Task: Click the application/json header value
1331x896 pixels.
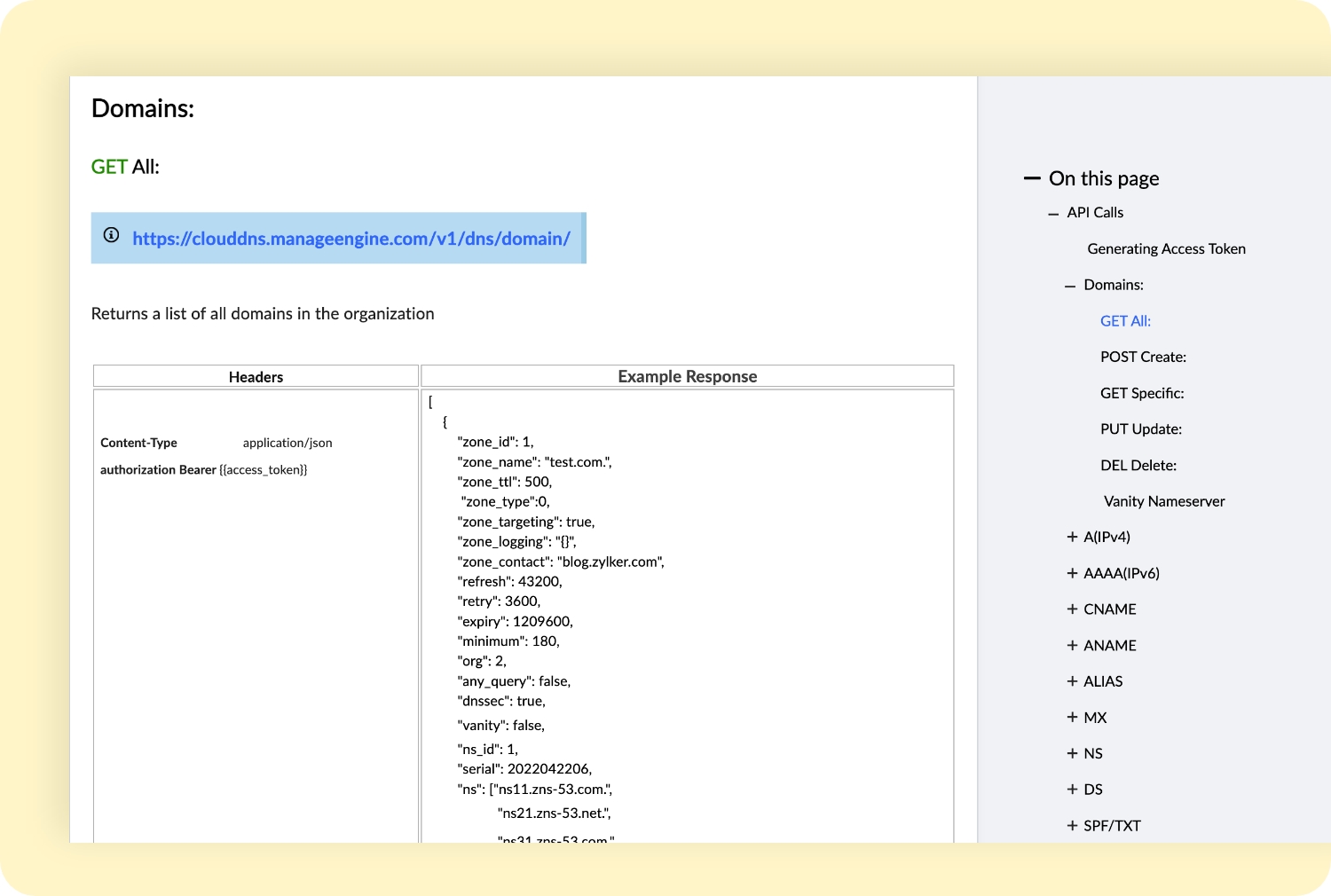Action: click(x=287, y=443)
